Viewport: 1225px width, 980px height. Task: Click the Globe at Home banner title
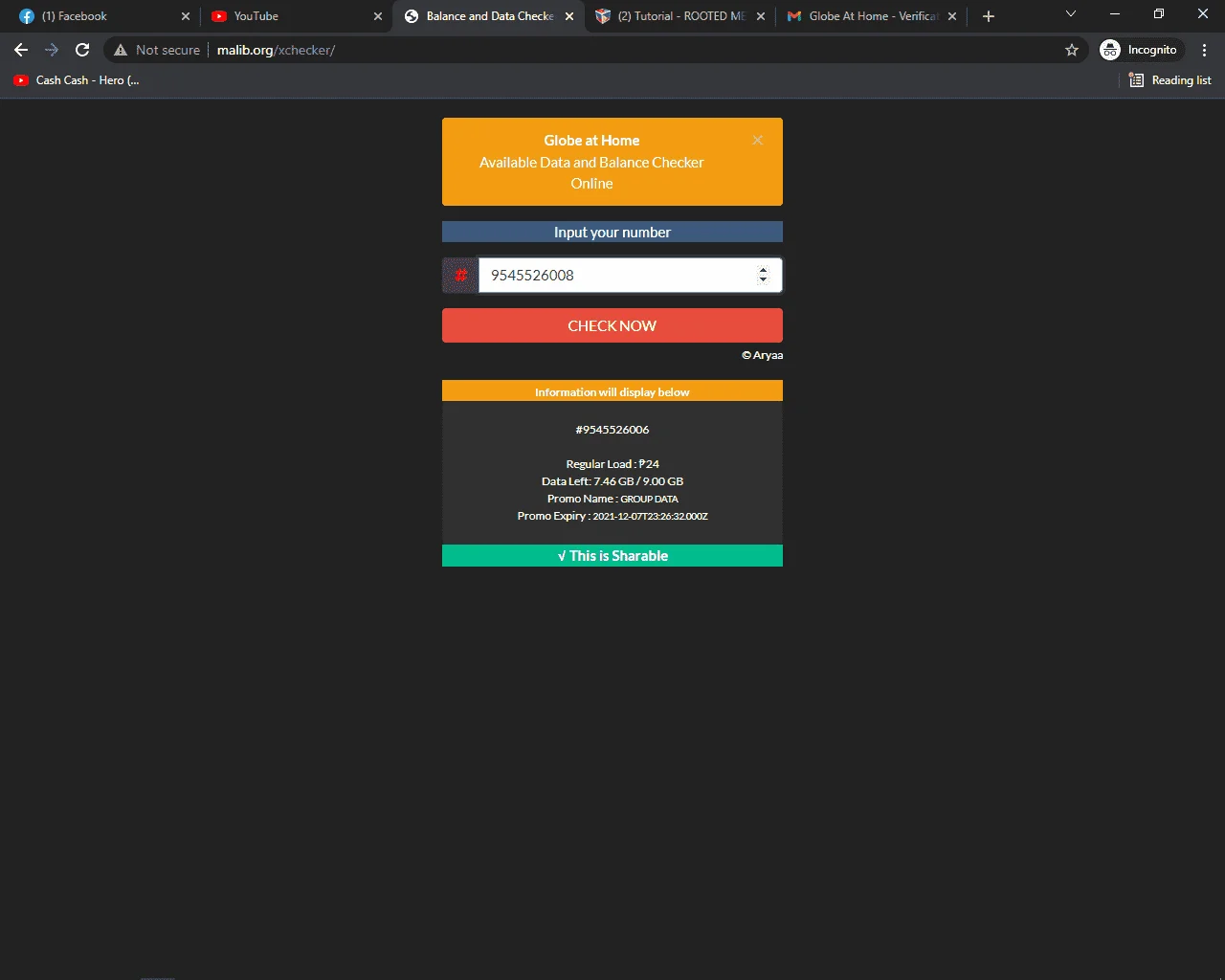pyautogui.click(x=591, y=141)
